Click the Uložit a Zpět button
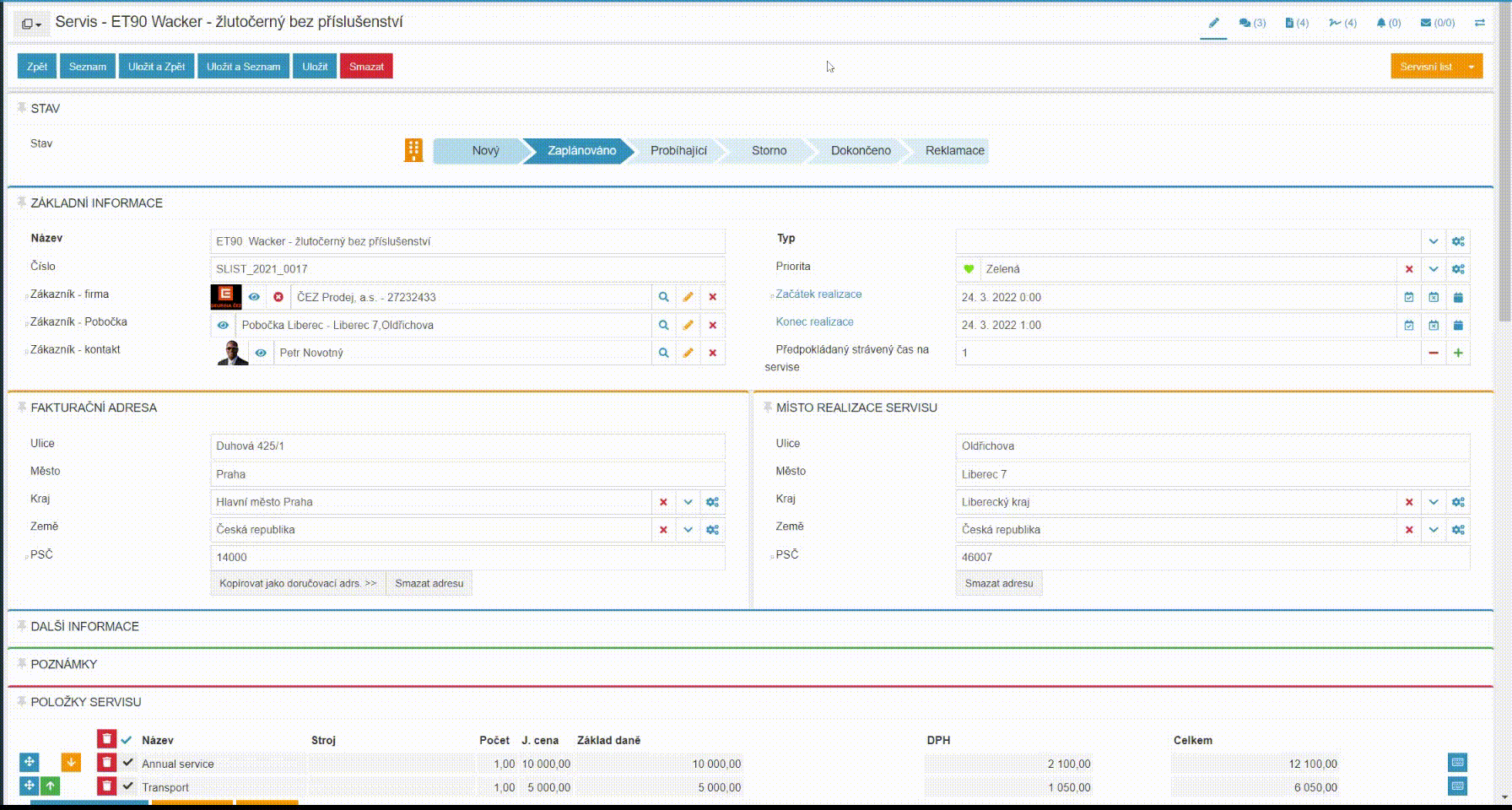 point(156,67)
